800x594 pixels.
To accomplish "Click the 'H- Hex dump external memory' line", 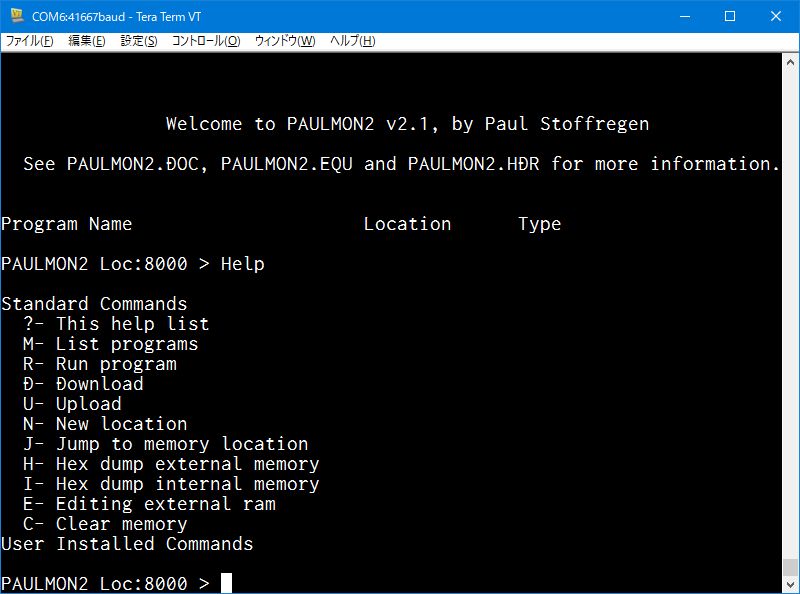I will 171,464.
